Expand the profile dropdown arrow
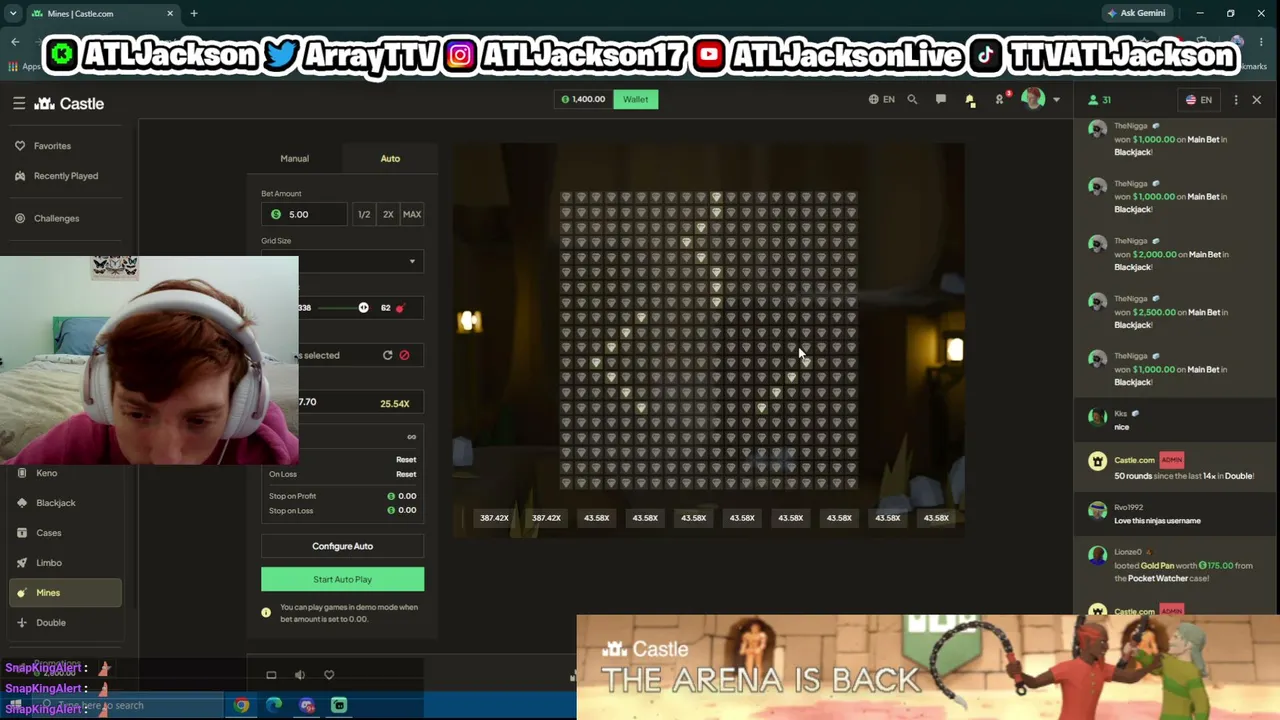This screenshot has width=1280, height=720. click(1056, 100)
